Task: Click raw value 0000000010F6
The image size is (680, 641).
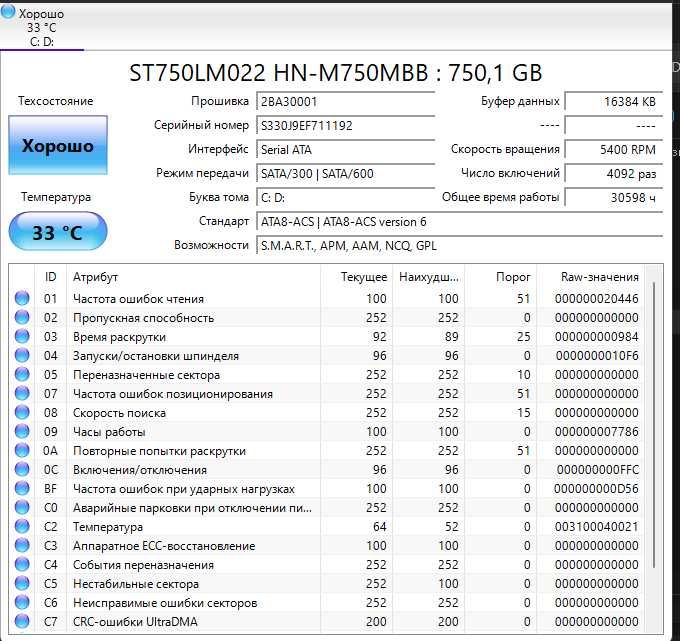Action: 597,356
